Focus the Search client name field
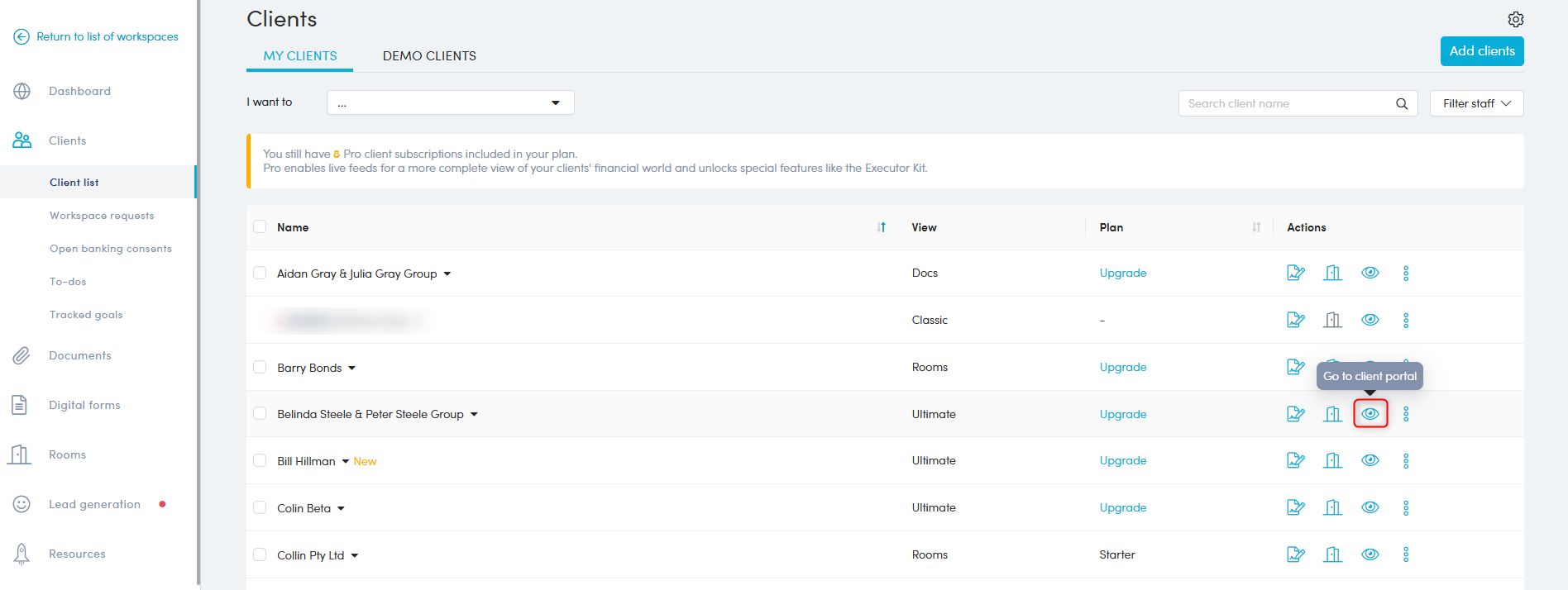The height and width of the screenshot is (590, 1568). point(1286,103)
